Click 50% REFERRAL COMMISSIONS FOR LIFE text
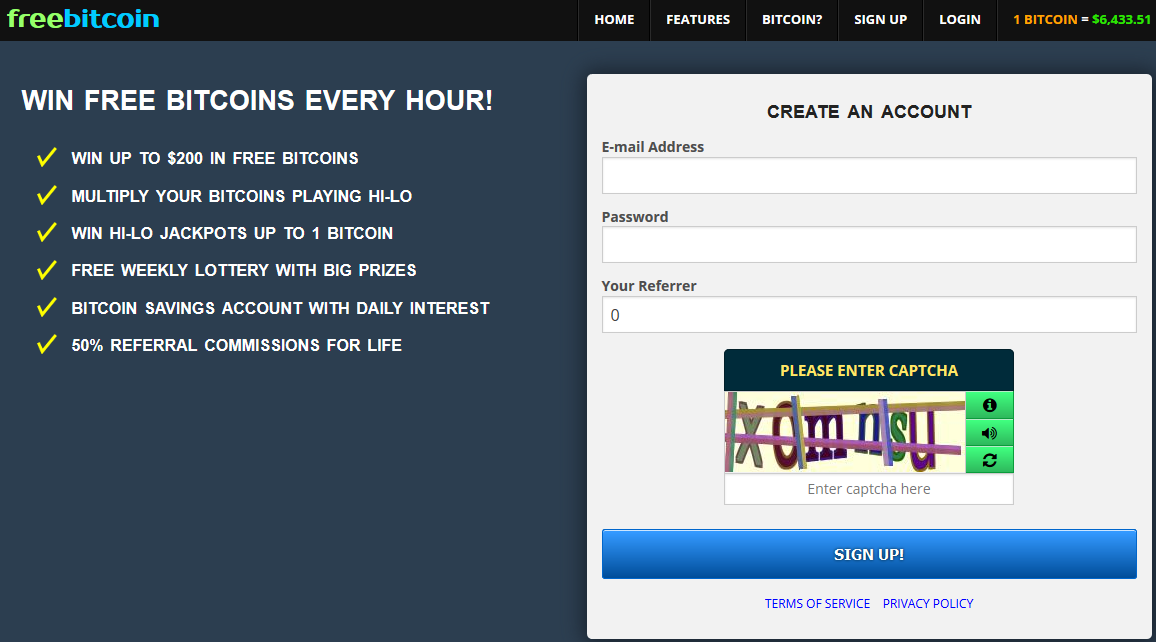1156x642 pixels. pyautogui.click(x=237, y=345)
